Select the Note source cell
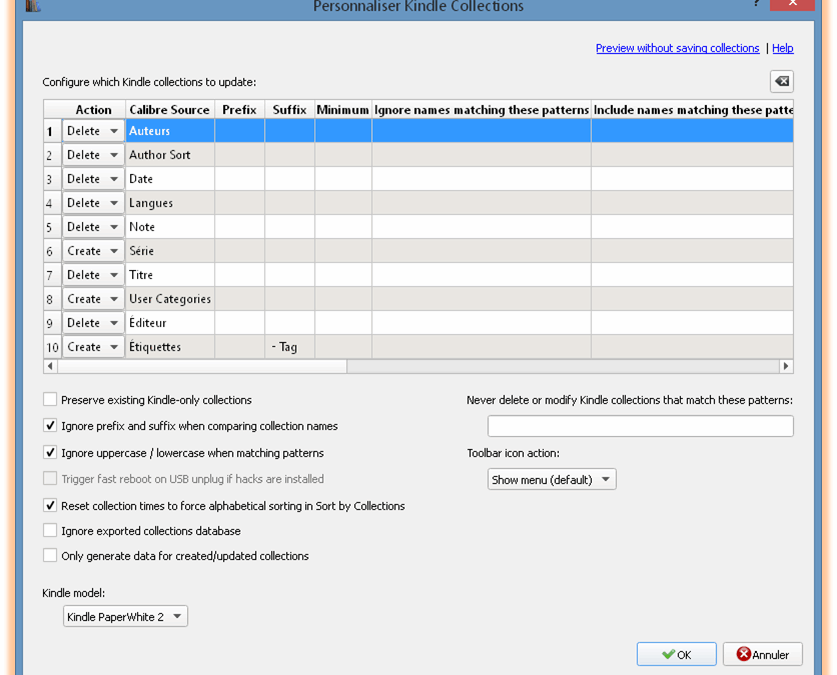The image size is (837, 675). [x=170, y=227]
